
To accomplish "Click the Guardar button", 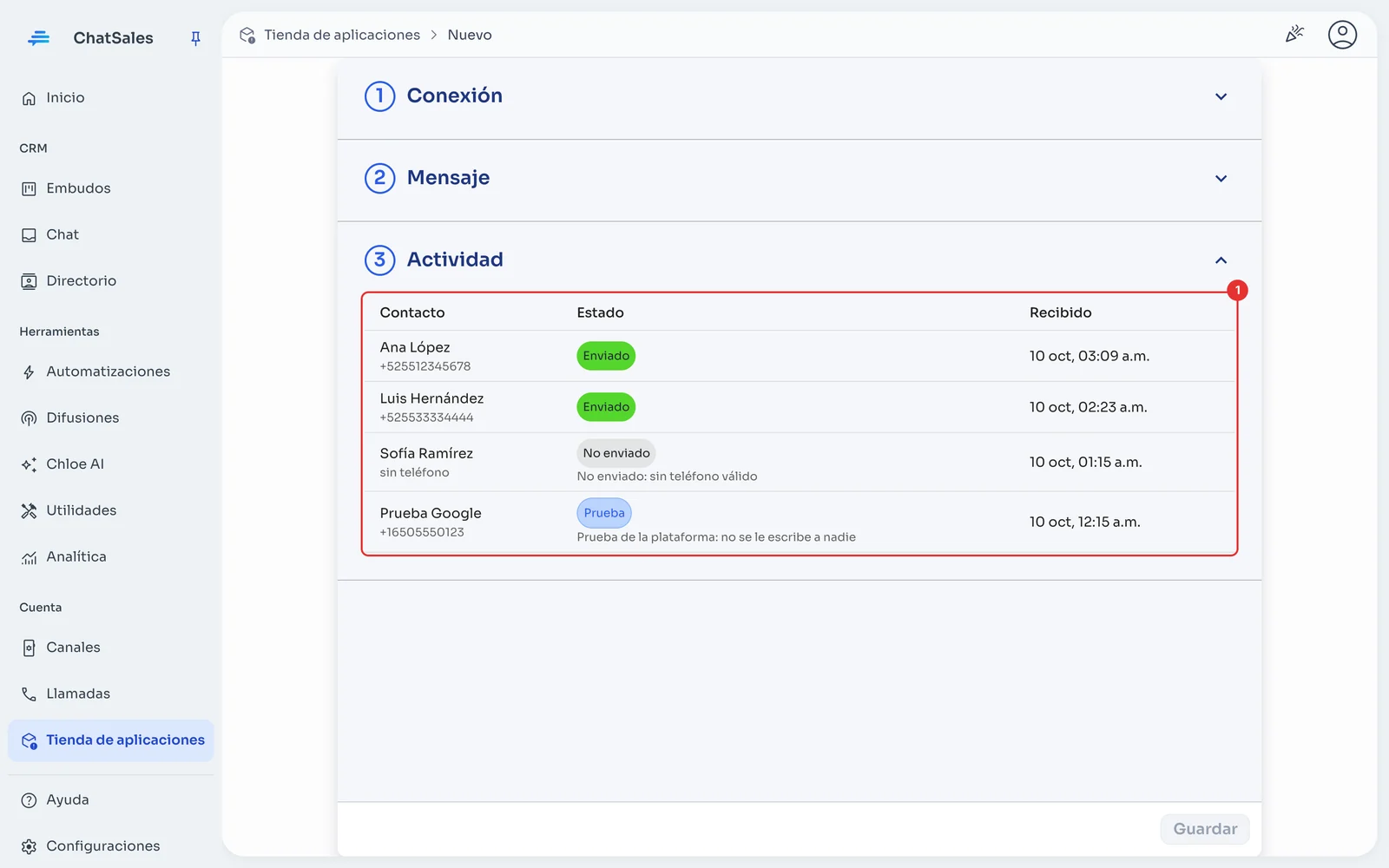I will [1205, 829].
